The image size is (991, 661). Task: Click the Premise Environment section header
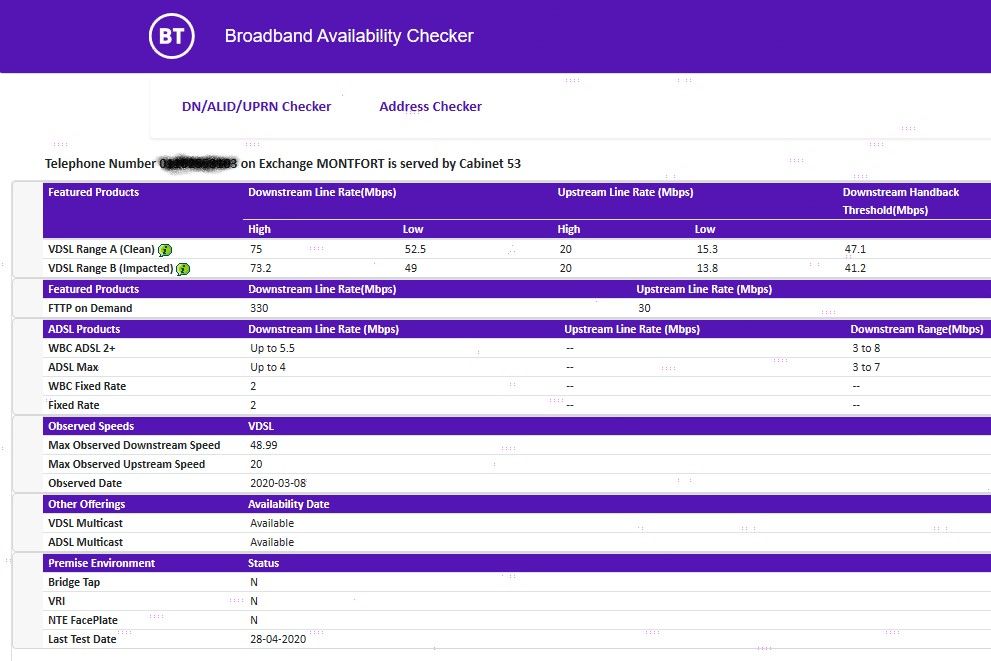pos(101,563)
